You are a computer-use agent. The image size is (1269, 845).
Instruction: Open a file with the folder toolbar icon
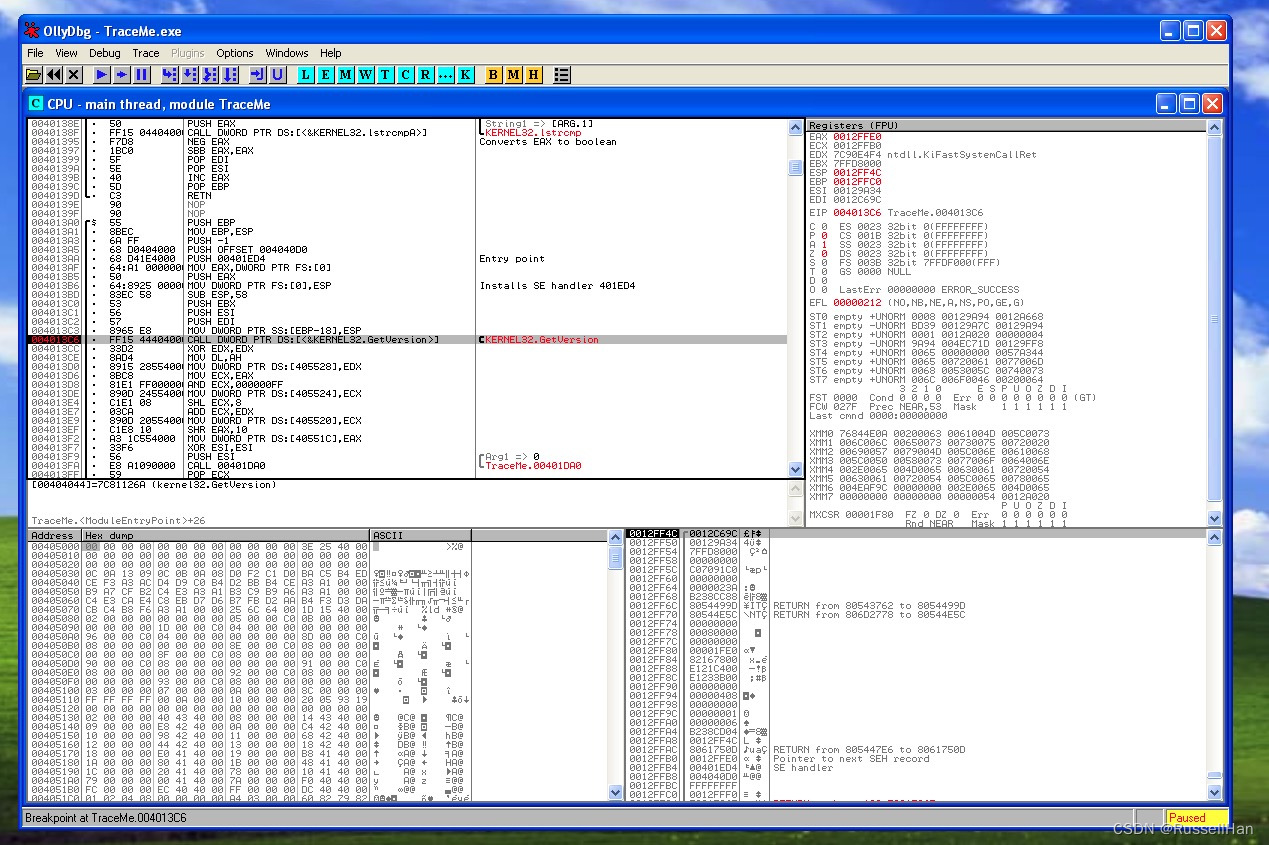33,75
